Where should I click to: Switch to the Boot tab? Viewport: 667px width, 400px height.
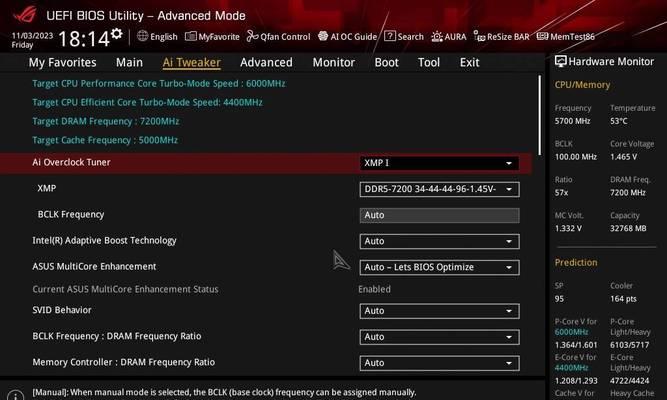click(x=387, y=63)
